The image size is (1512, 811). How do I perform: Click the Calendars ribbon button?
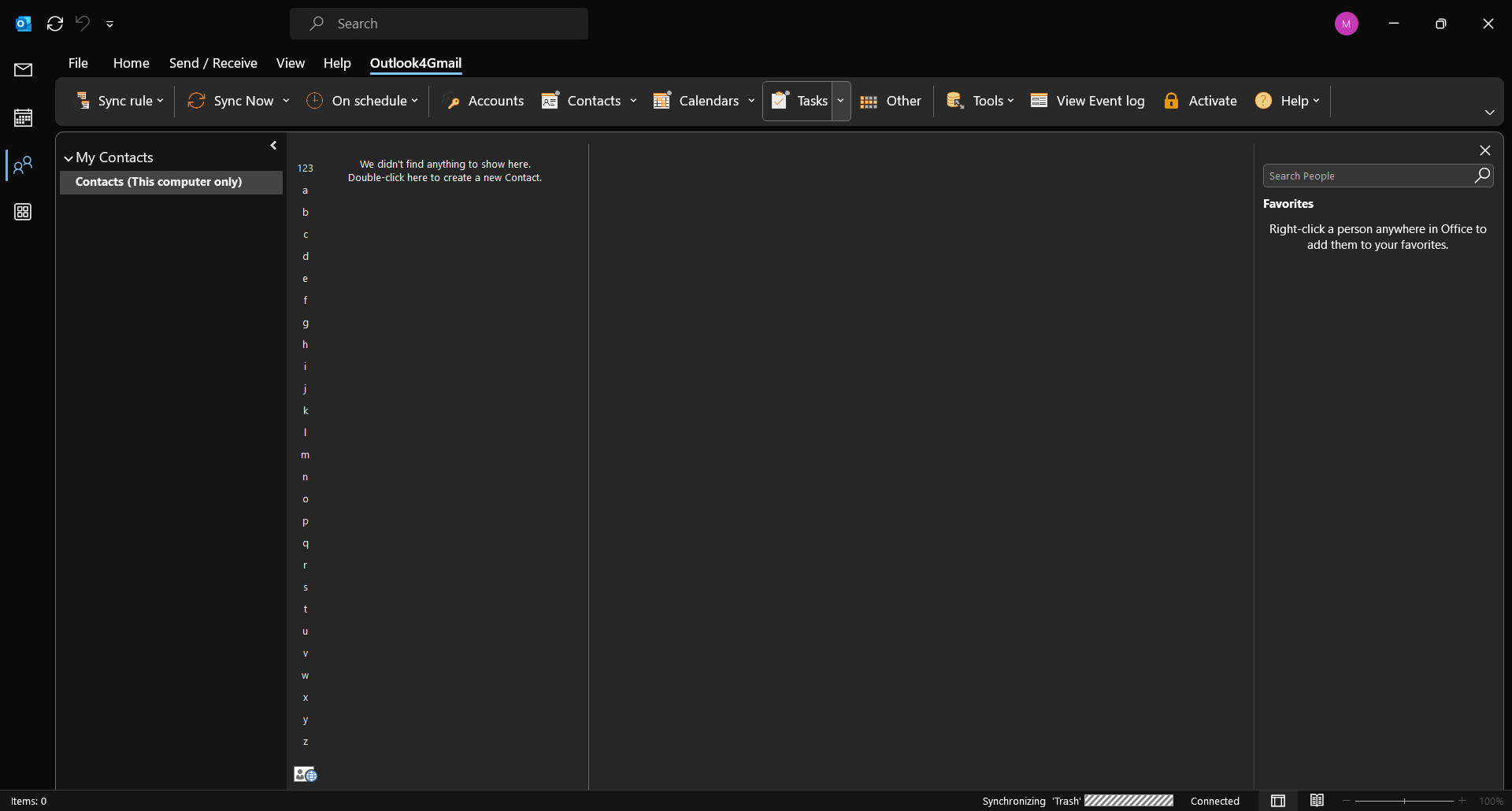click(x=696, y=101)
